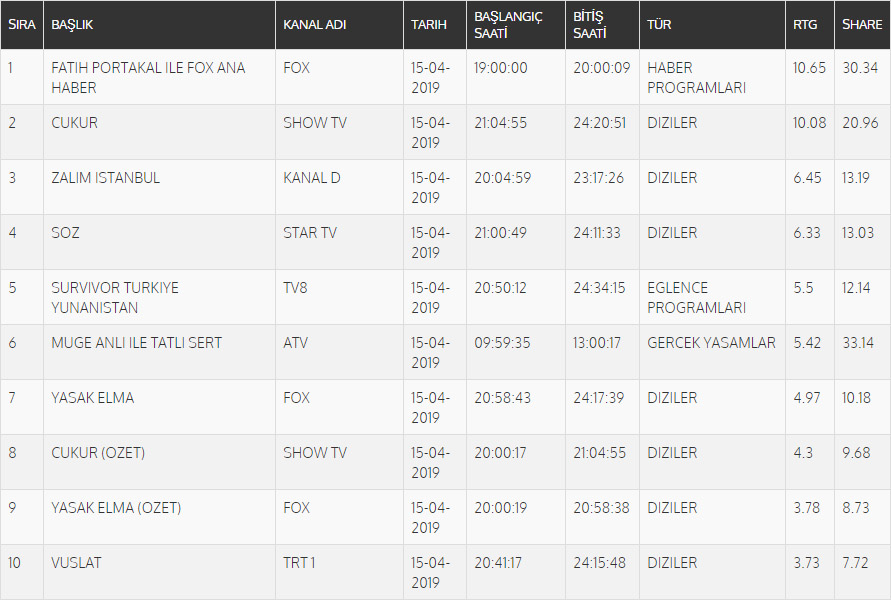The width and height of the screenshot is (891, 600).
Task: Click the TÜR column header
Action: 659,25
